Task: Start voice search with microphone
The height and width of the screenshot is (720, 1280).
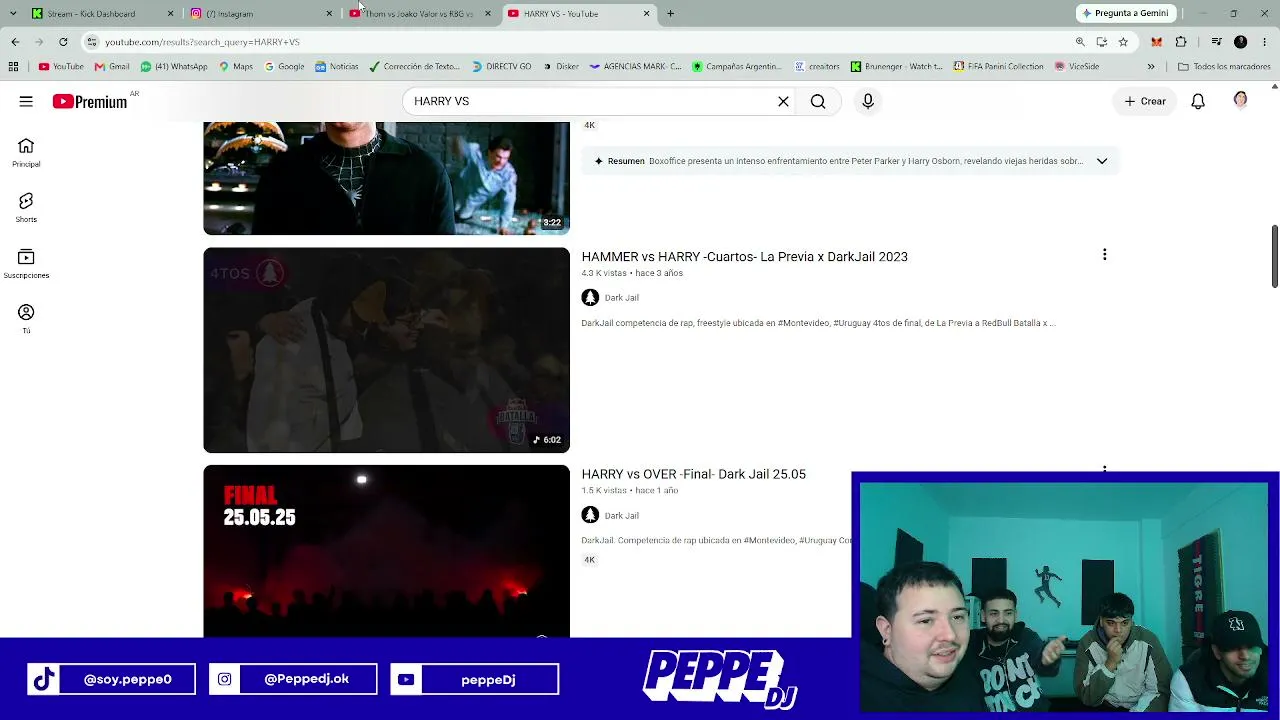Action: click(868, 101)
